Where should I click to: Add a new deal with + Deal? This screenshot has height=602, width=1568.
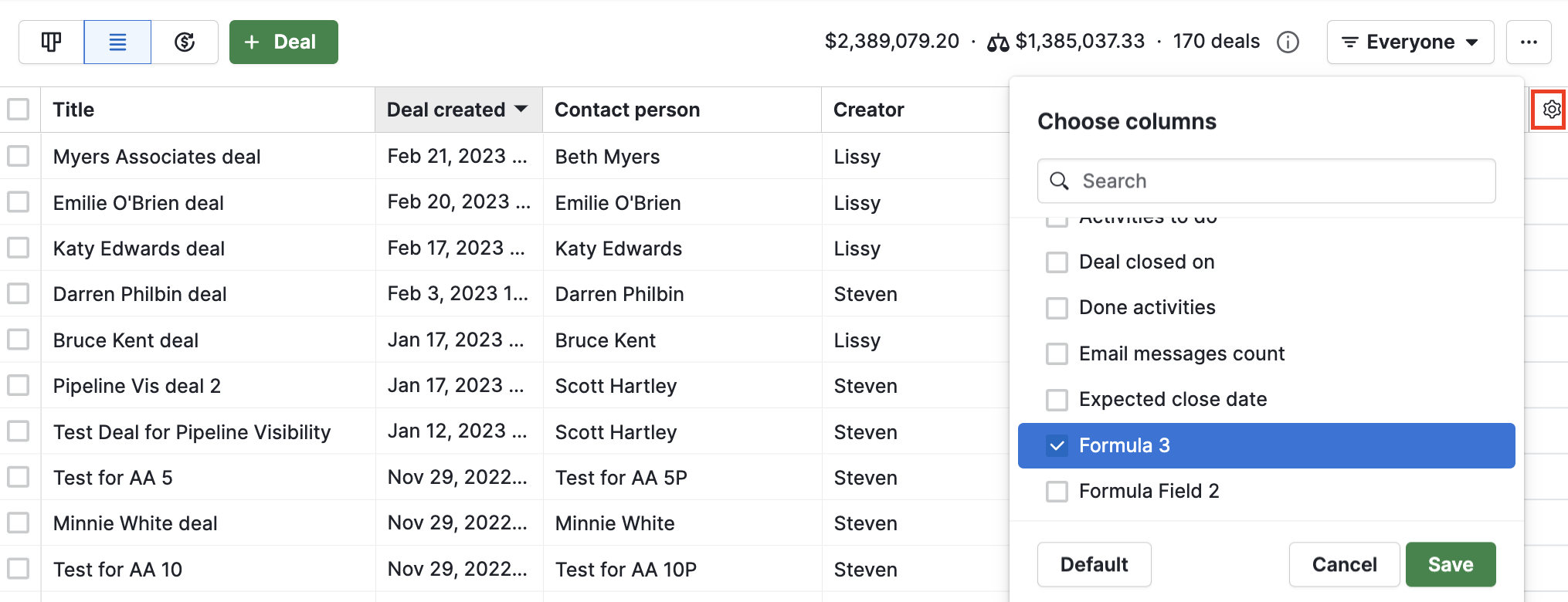(283, 42)
